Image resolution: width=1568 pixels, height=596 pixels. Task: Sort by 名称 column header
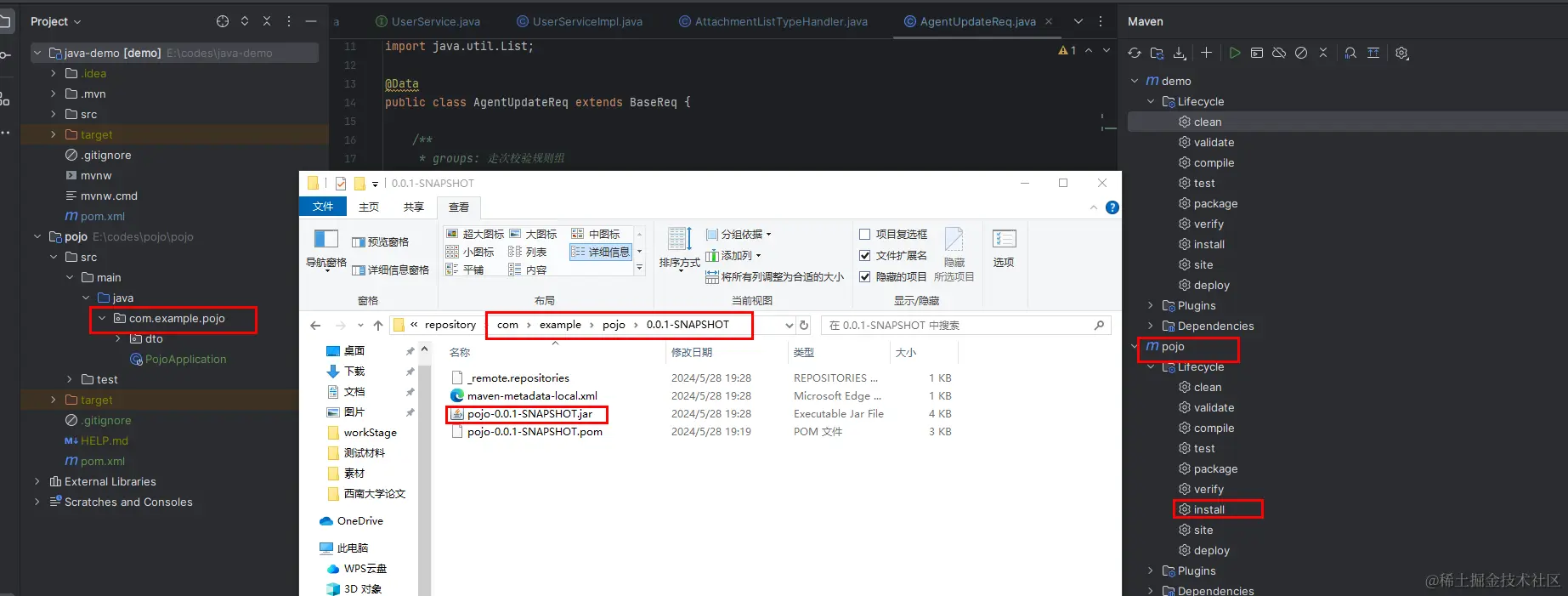(x=460, y=352)
